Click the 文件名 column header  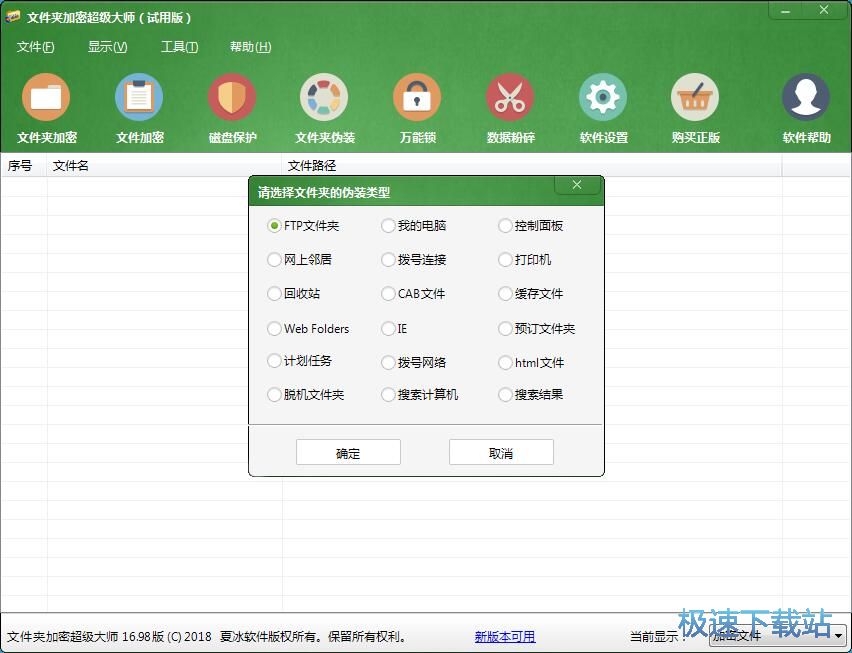[x=71, y=165]
